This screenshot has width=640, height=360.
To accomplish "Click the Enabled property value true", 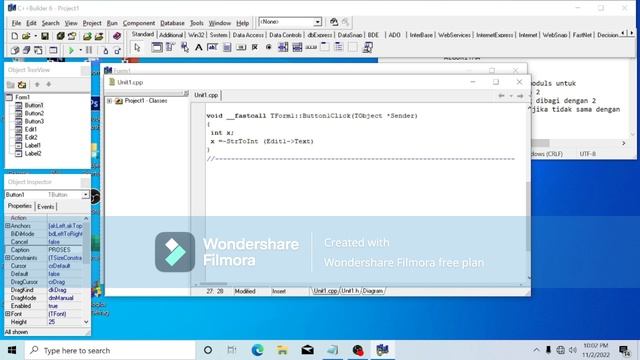I will pos(65,306).
